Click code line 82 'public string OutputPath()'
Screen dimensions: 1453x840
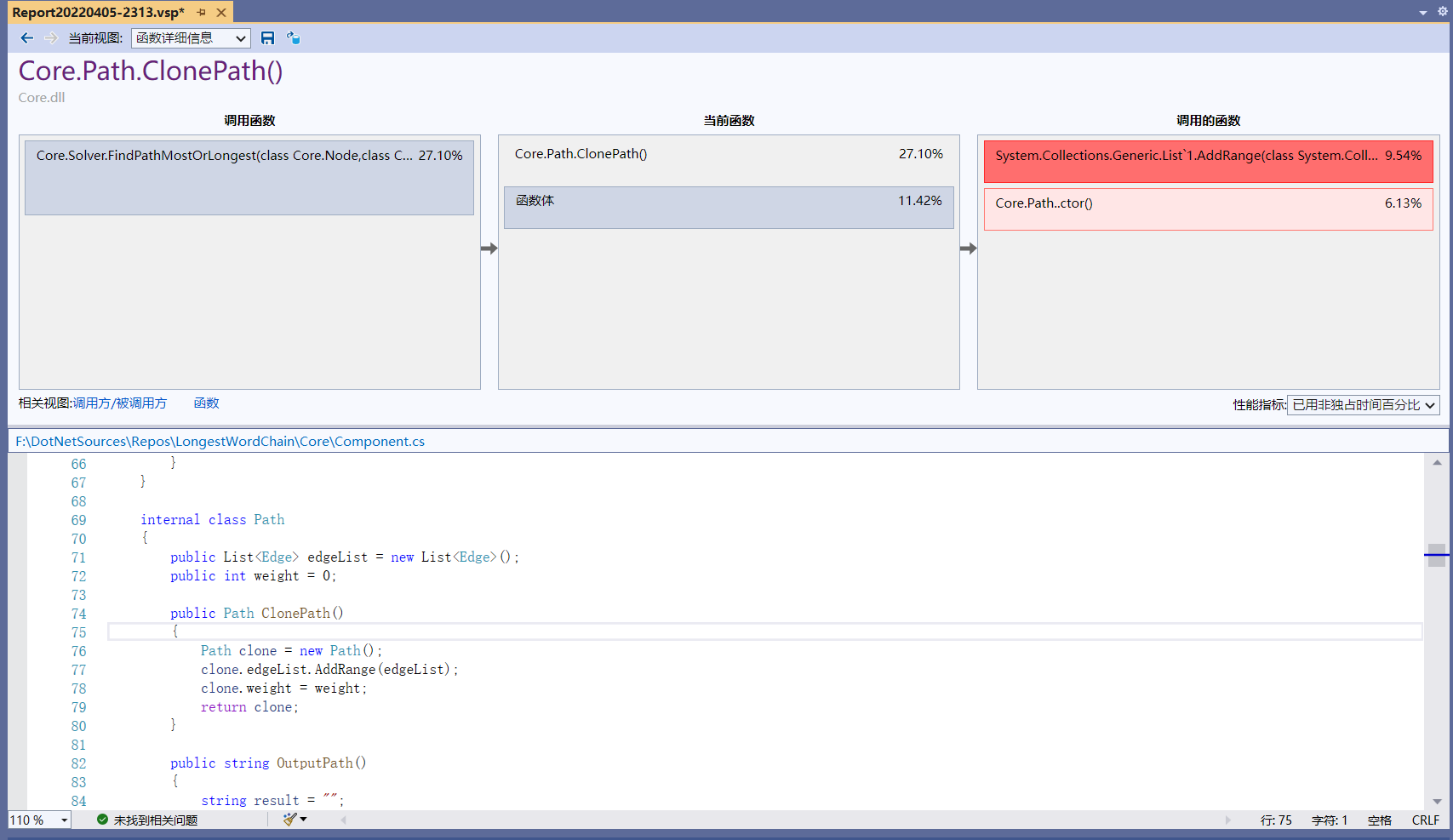point(268,763)
